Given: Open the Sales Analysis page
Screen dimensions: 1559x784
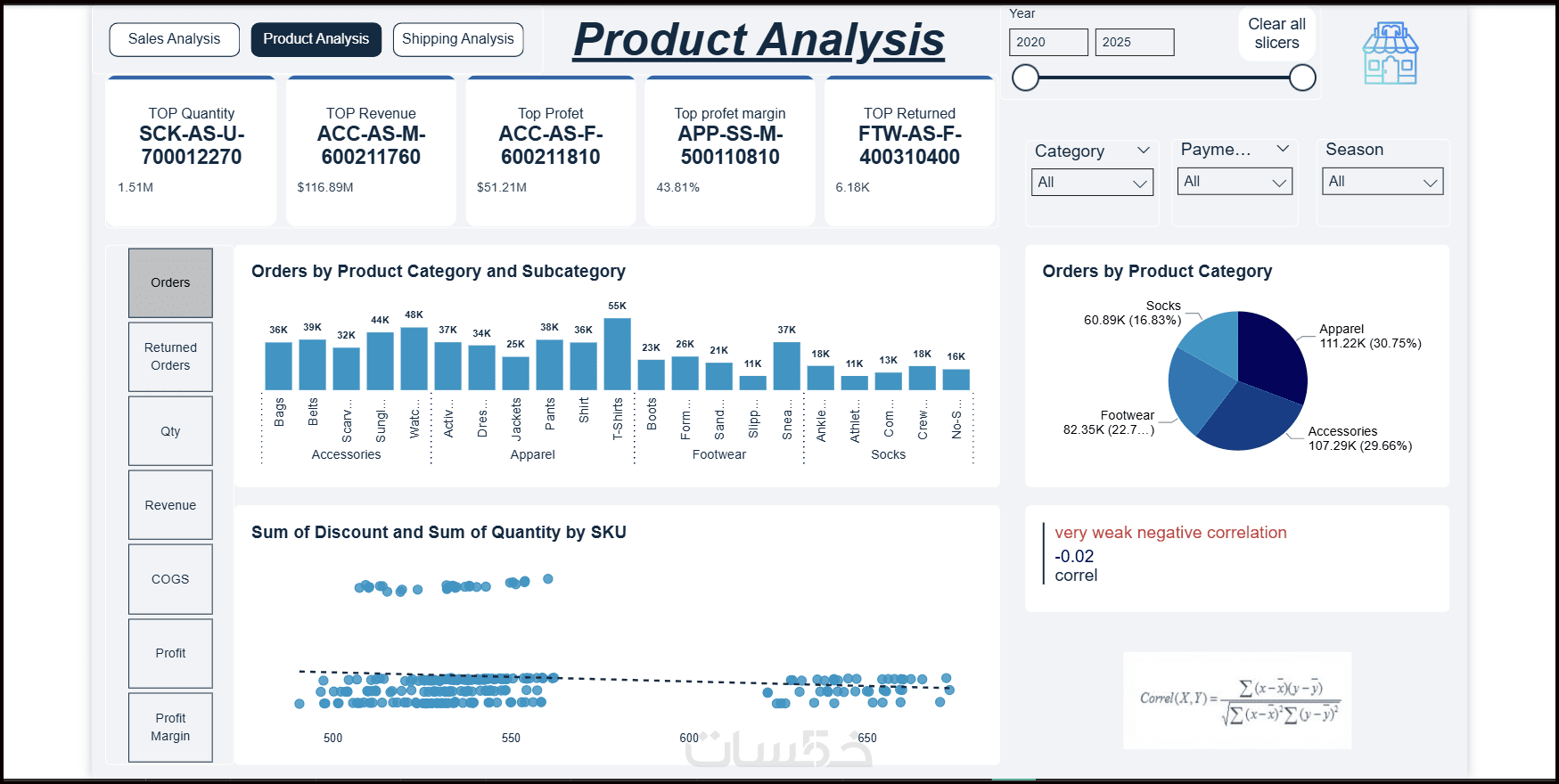Looking at the screenshot, I should (x=174, y=39).
